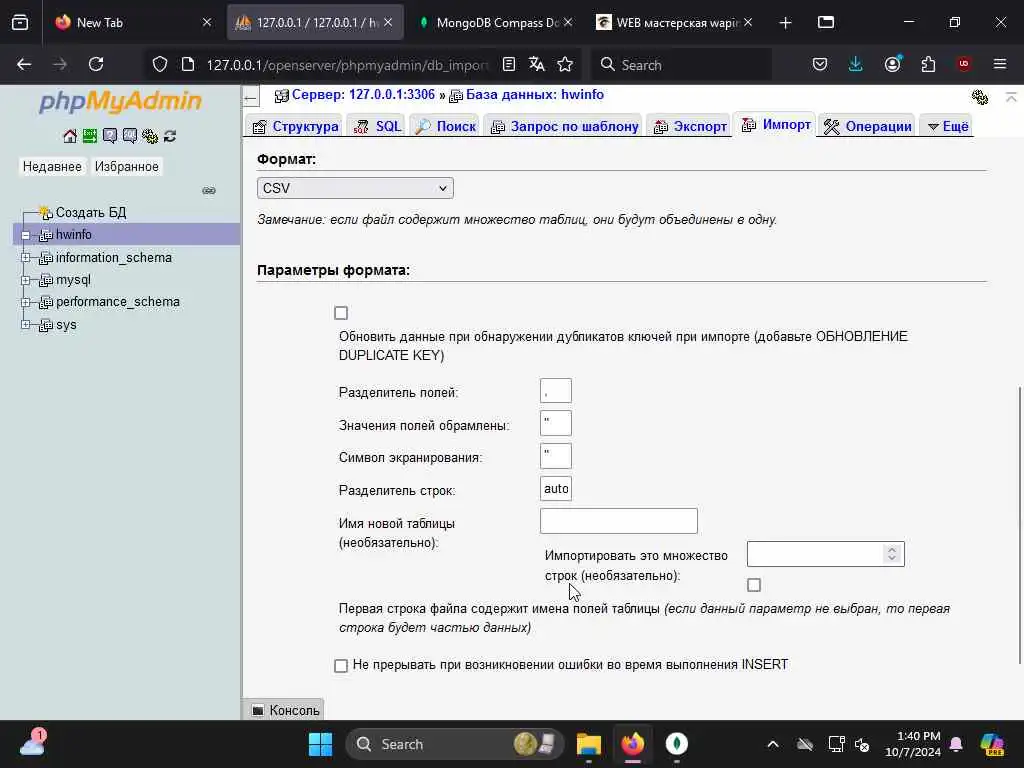Select information_schema database in tree
Viewport: 1024px width, 768px height.
(114, 258)
